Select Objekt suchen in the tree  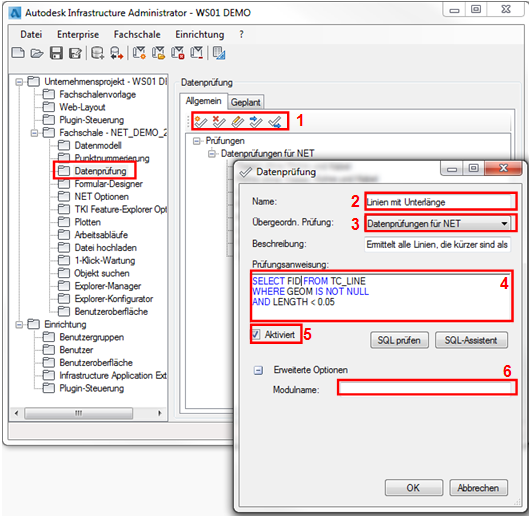(102, 273)
